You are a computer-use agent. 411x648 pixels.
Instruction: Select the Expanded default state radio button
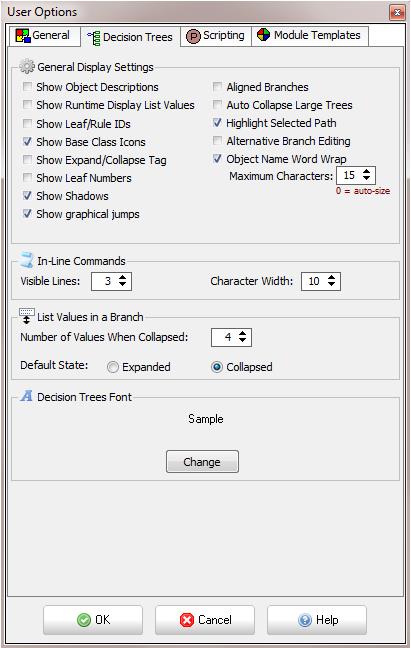click(x=113, y=367)
